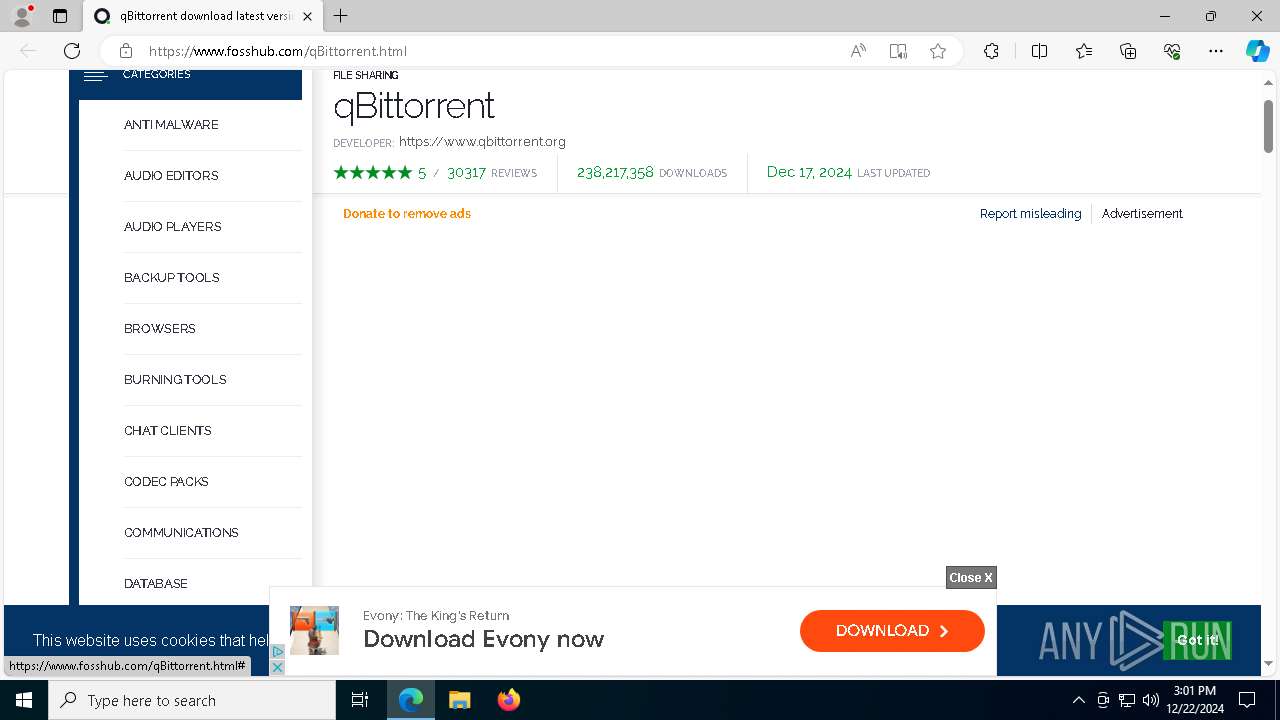Open volume control in system tray
Viewport: 1280px width, 720px height.
pos(1151,700)
